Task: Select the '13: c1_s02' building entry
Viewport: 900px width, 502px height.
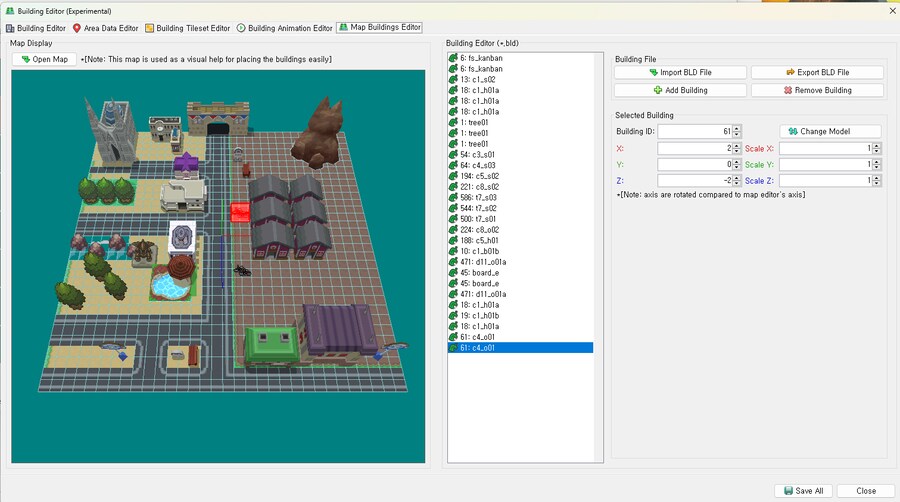Action: point(520,79)
